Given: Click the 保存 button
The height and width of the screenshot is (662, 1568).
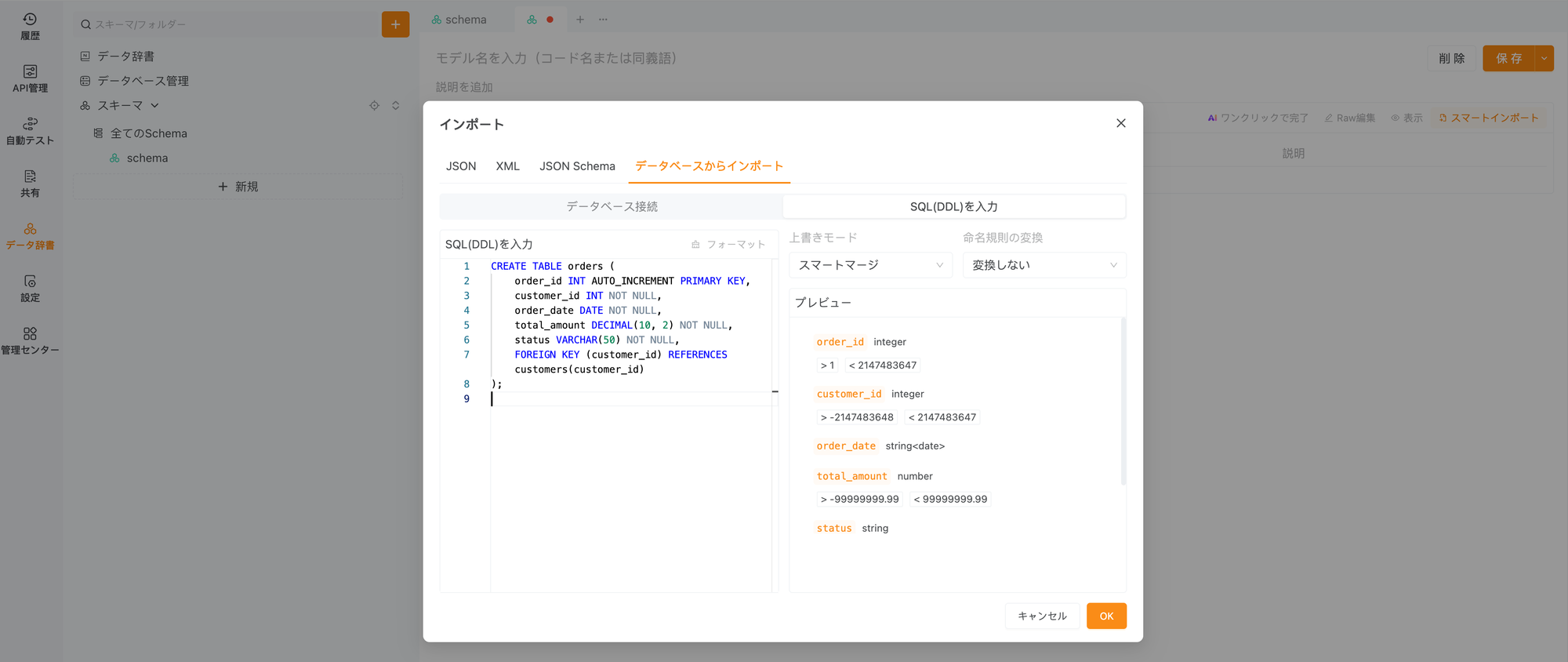Looking at the screenshot, I should click(1508, 58).
